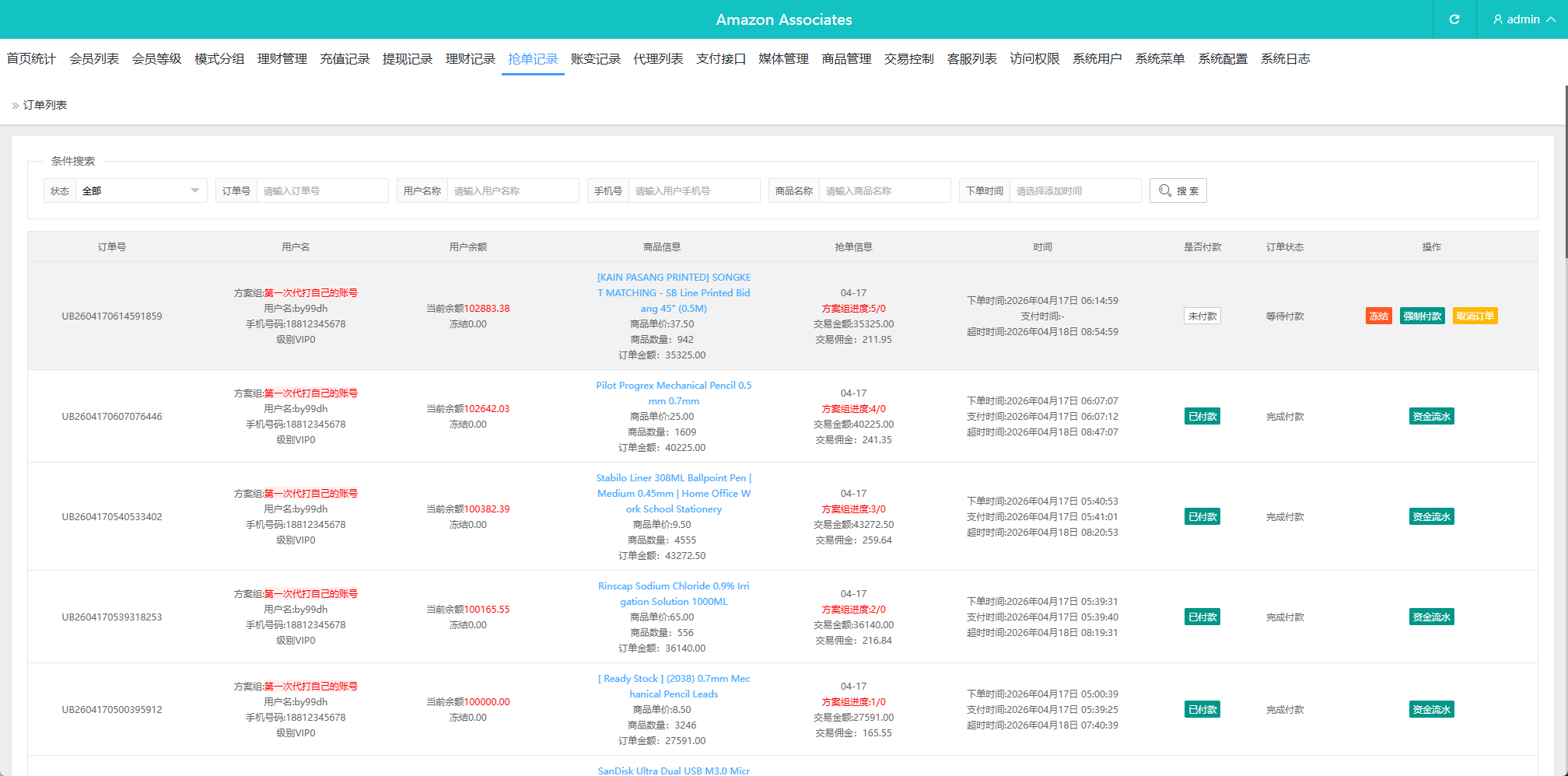Open 会员等级 menu item
1568x776 pixels.
point(156,58)
